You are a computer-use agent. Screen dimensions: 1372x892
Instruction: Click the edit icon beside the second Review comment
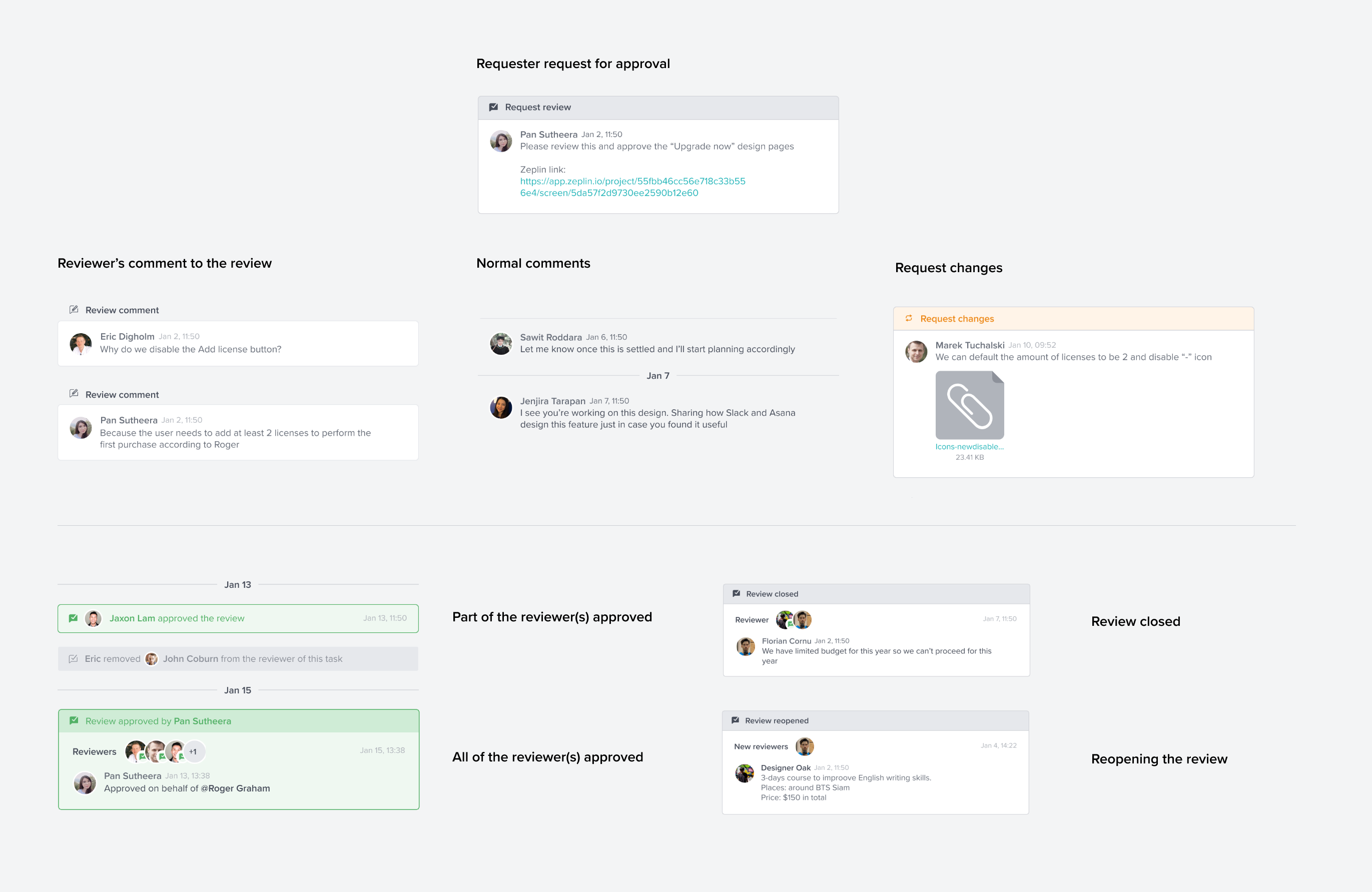tap(74, 394)
